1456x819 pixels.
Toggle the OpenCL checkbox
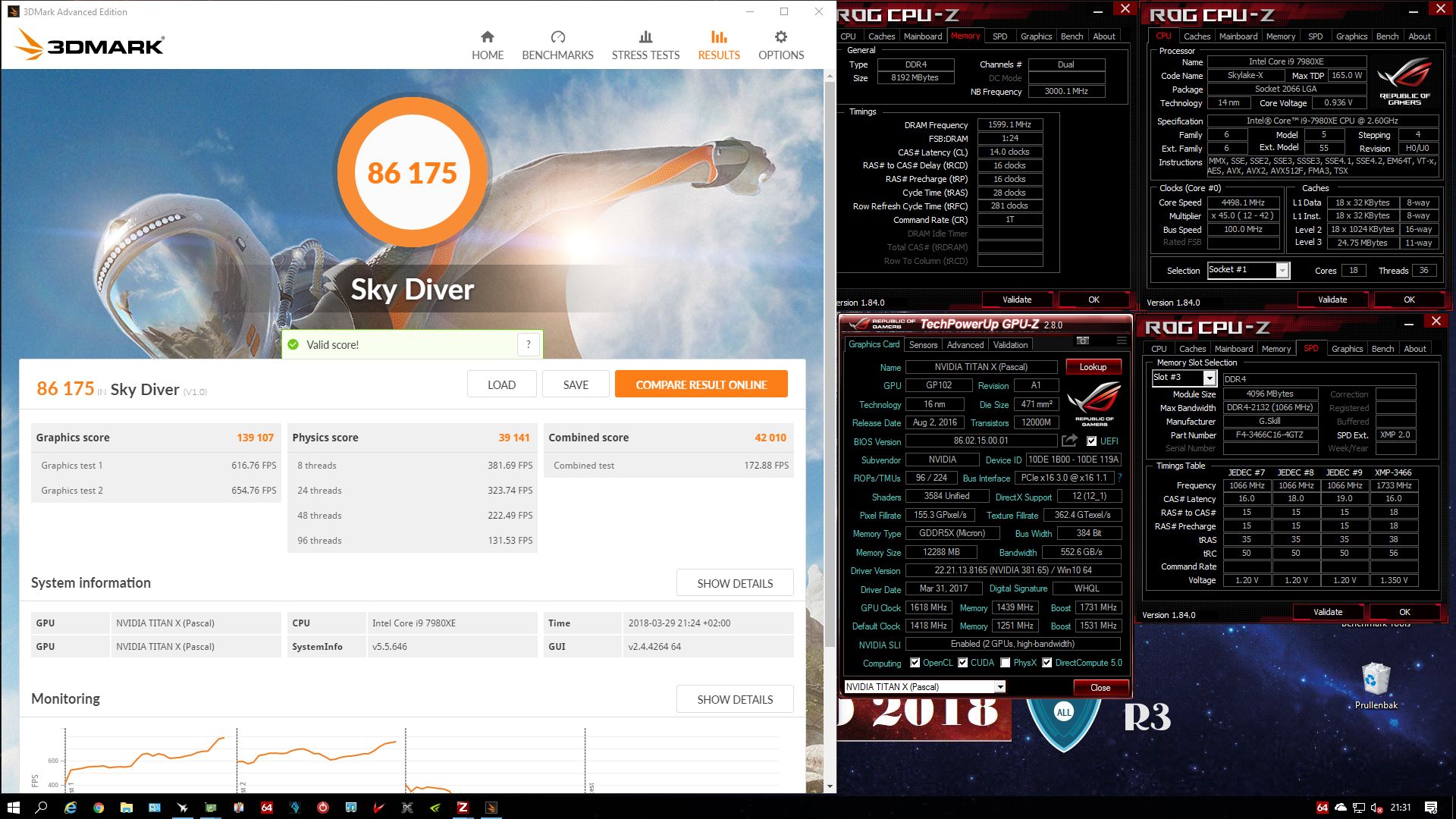click(915, 662)
